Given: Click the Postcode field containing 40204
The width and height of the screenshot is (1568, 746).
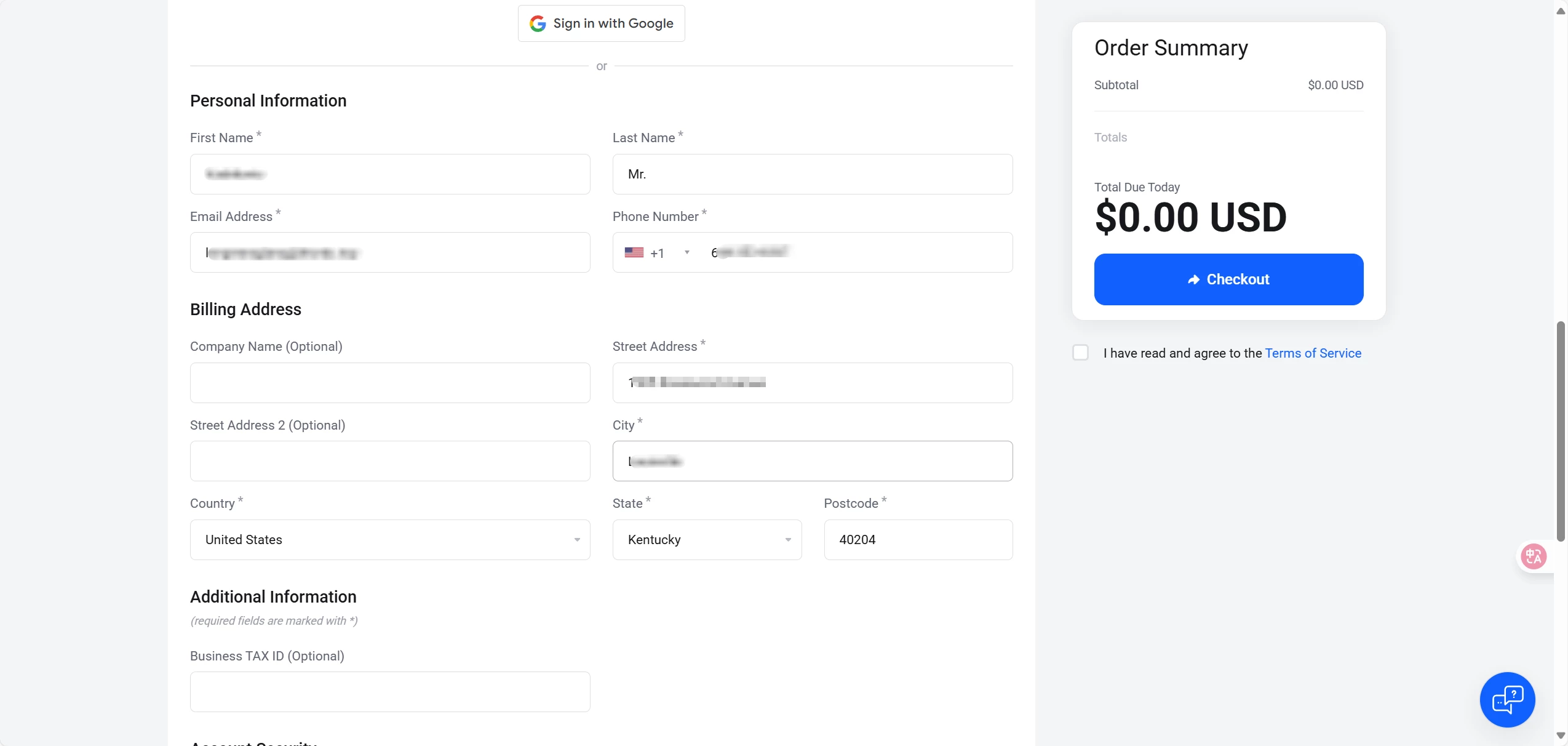Looking at the screenshot, I should pos(918,540).
